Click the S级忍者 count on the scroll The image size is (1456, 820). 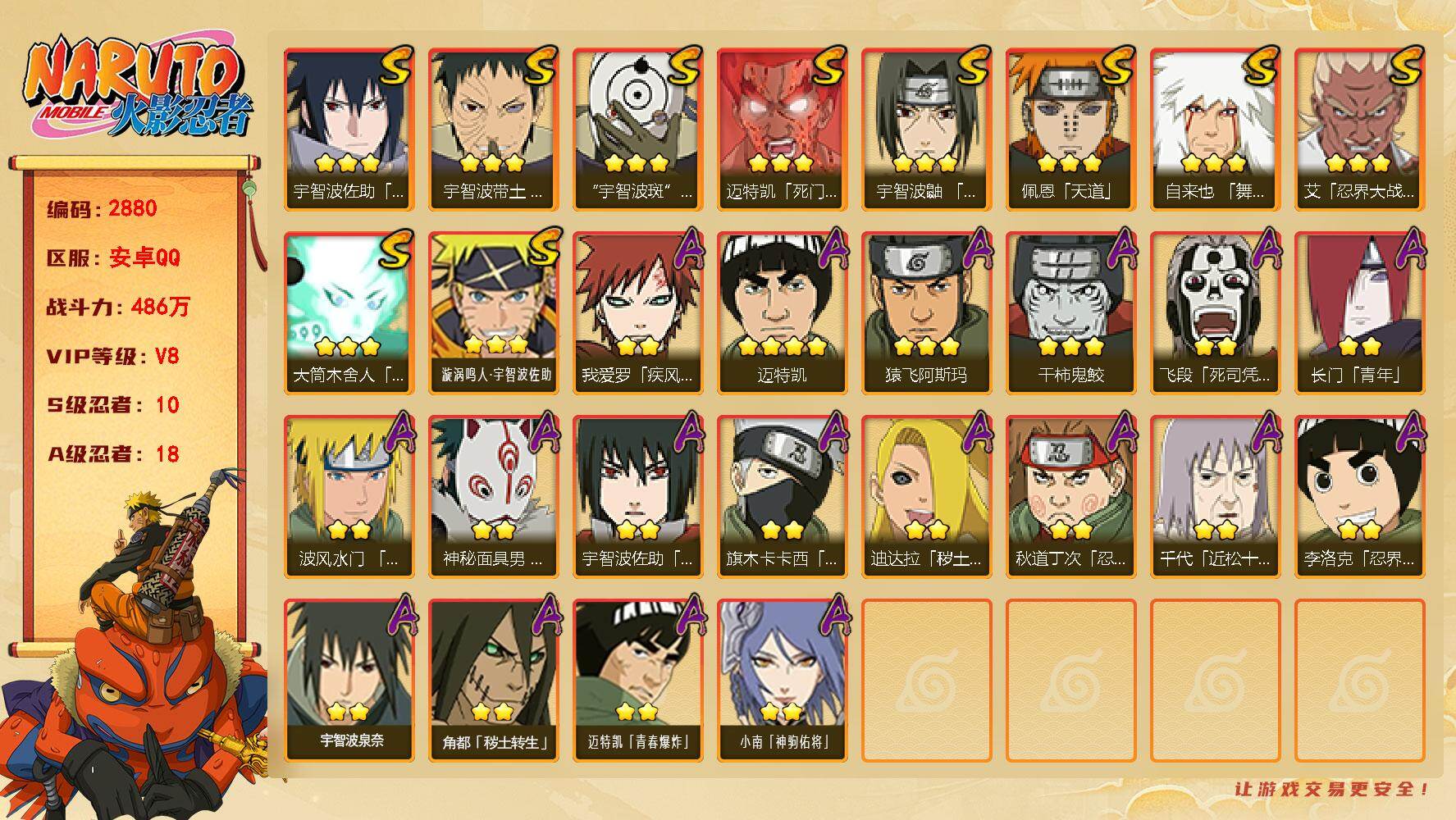point(113,405)
